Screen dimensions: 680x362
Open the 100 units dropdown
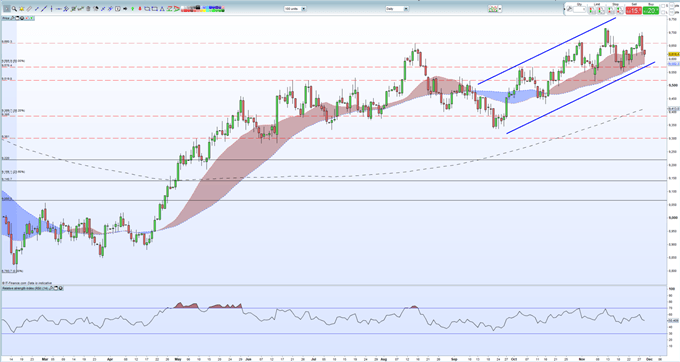pyautogui.click(x=295, y=9)
